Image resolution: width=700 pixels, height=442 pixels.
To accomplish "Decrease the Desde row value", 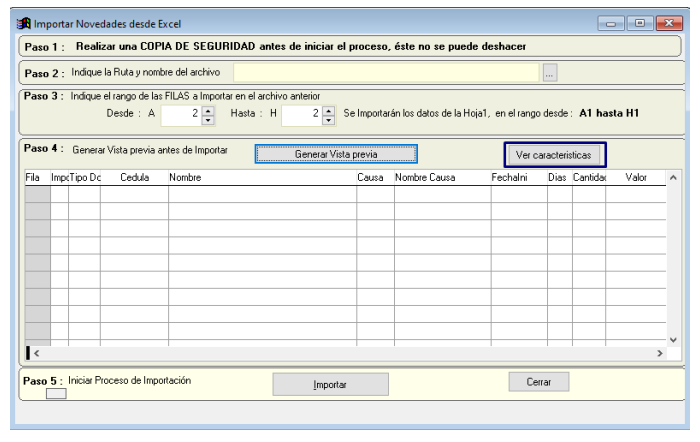I will (x=208, y=120).
